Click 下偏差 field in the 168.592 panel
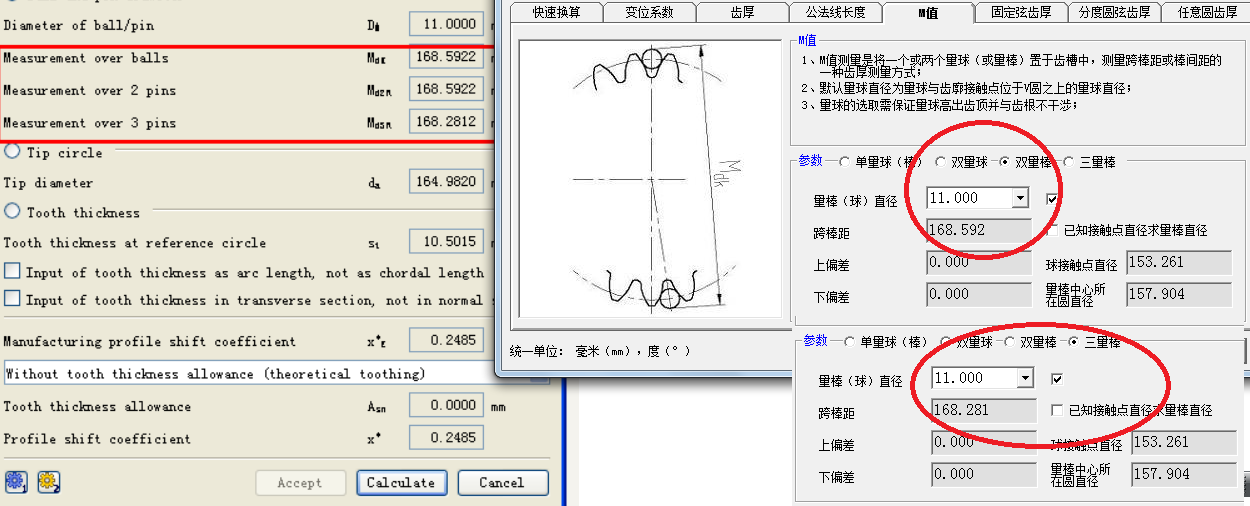Screen dimensions: 1250x506 point(978,294)
